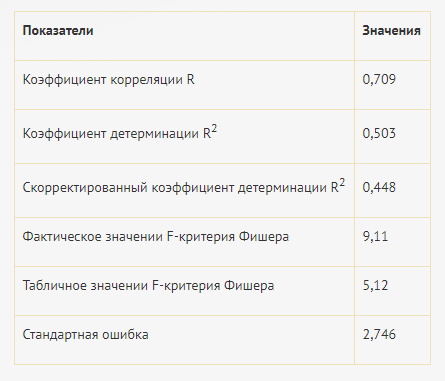The height and width of the screenshot is (381, 445).
Task: Click the word Скорректированный
Action: (x=85, y=188)
